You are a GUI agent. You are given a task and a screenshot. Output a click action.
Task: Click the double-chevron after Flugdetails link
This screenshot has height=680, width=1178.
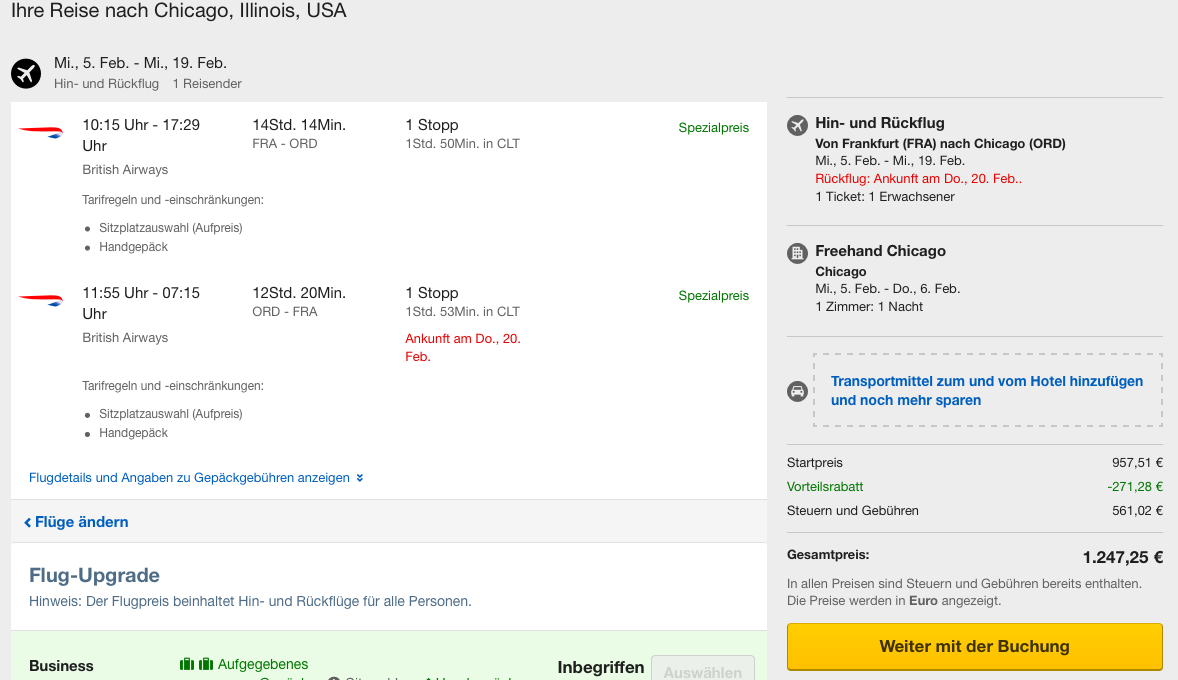(x=360, y=478)
